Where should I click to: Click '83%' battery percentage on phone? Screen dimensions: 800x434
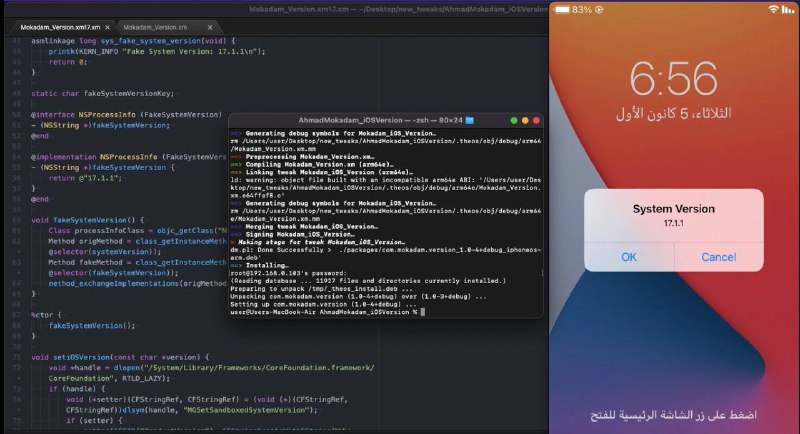tap(582, 10)
